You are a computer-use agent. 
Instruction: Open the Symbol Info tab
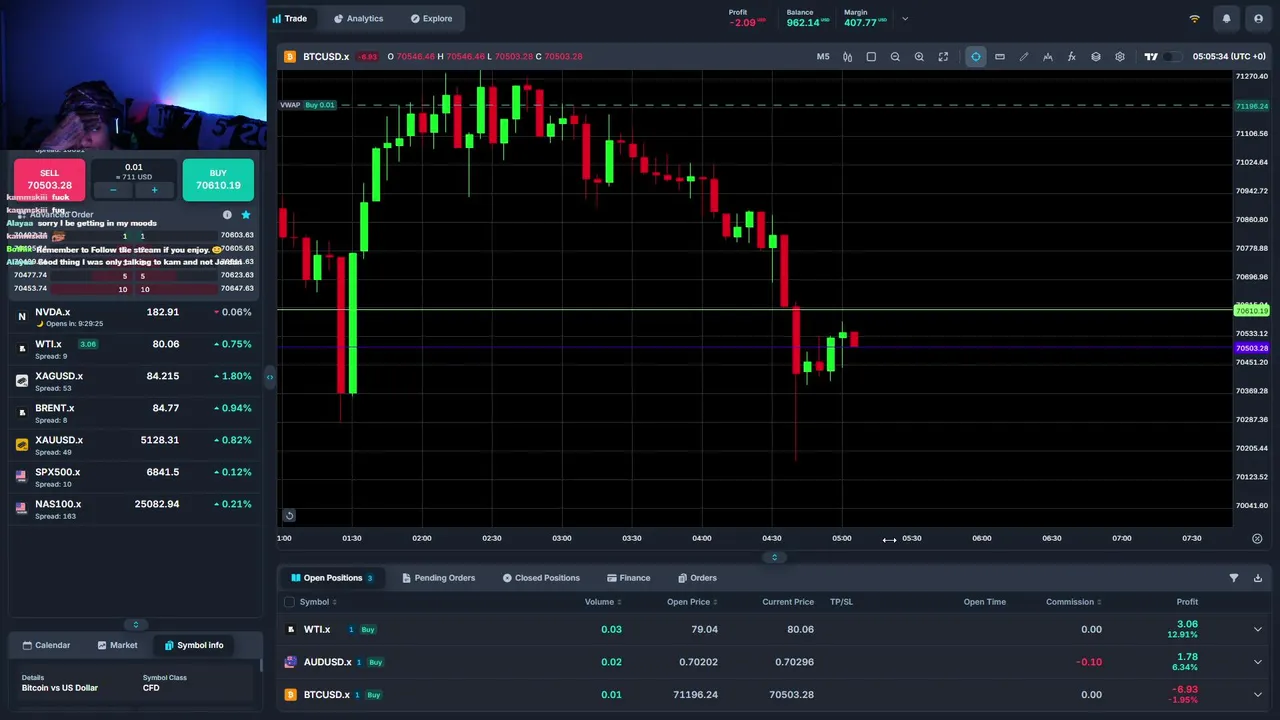(x=194, y=645)
